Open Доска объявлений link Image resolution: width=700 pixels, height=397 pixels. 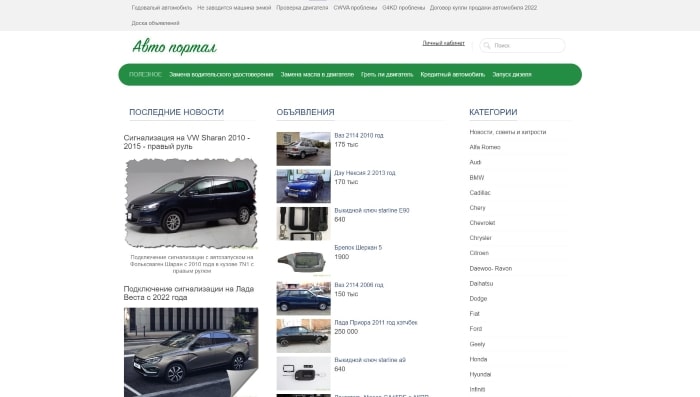155,23
